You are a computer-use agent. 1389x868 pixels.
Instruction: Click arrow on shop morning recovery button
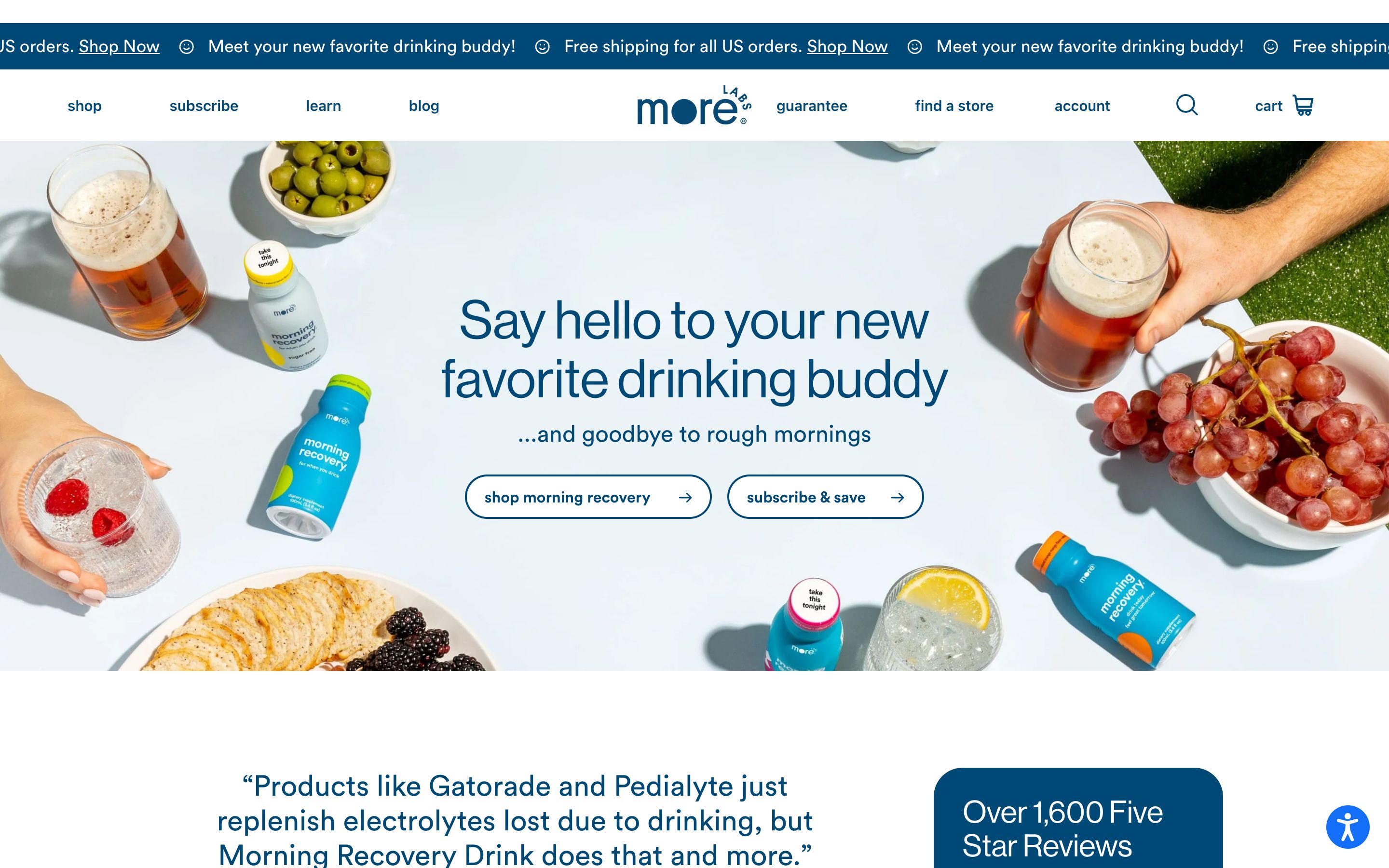(x=685, y=497)
